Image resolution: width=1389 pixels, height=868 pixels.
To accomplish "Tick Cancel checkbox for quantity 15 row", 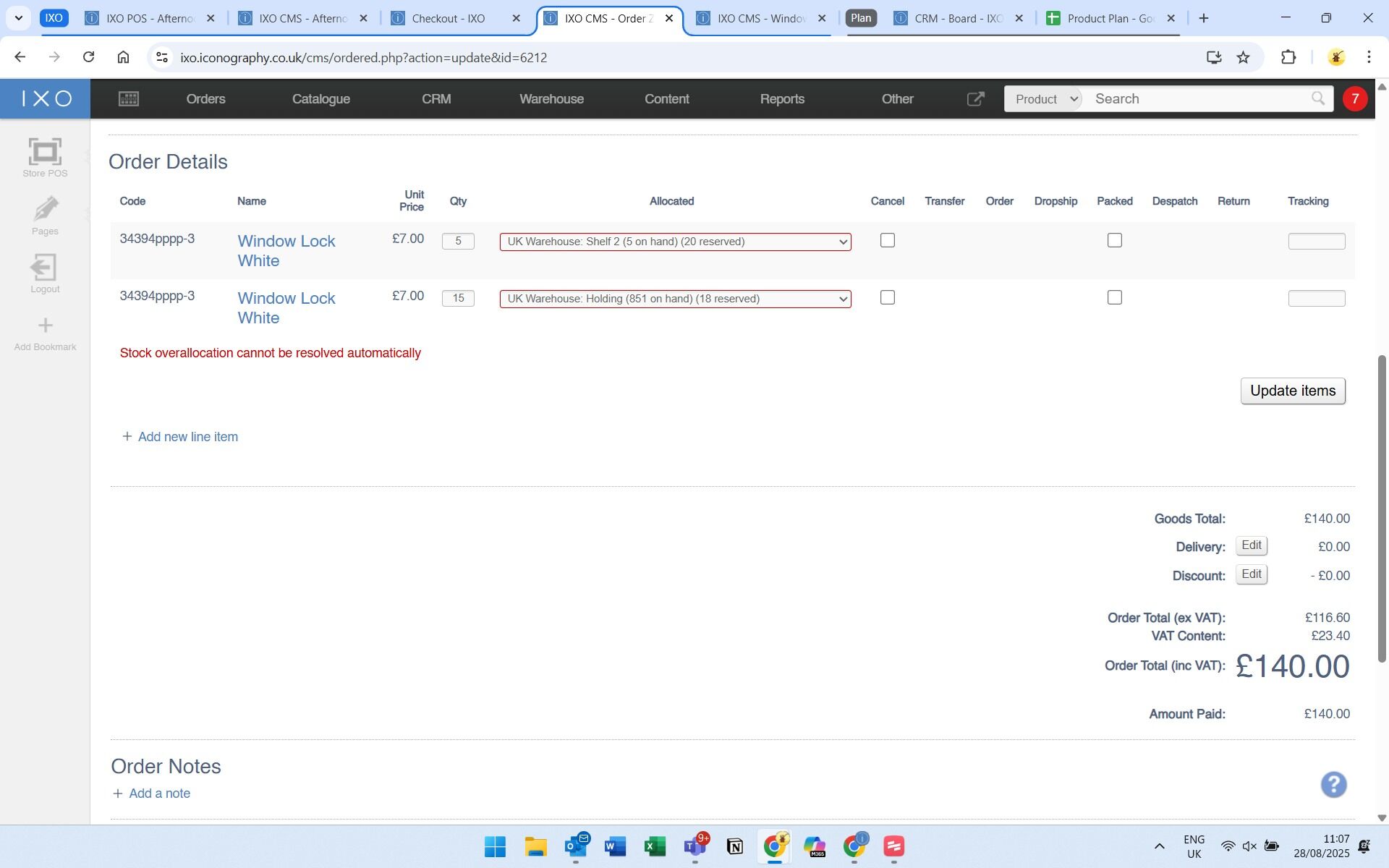I will [x=887, y=297].
